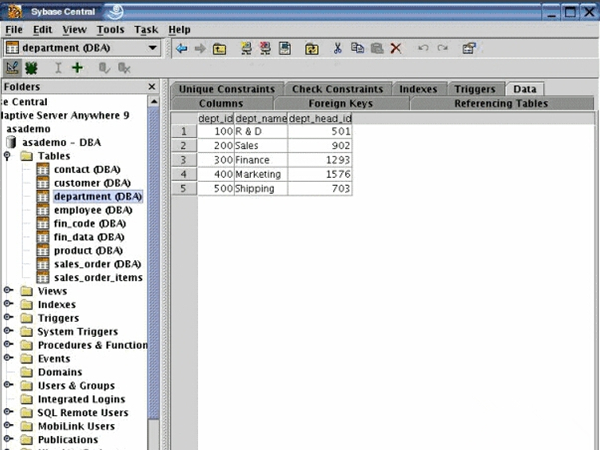Switch to the Foreign Keys tab
Screen dimensions: 600x450
(341, 103)
